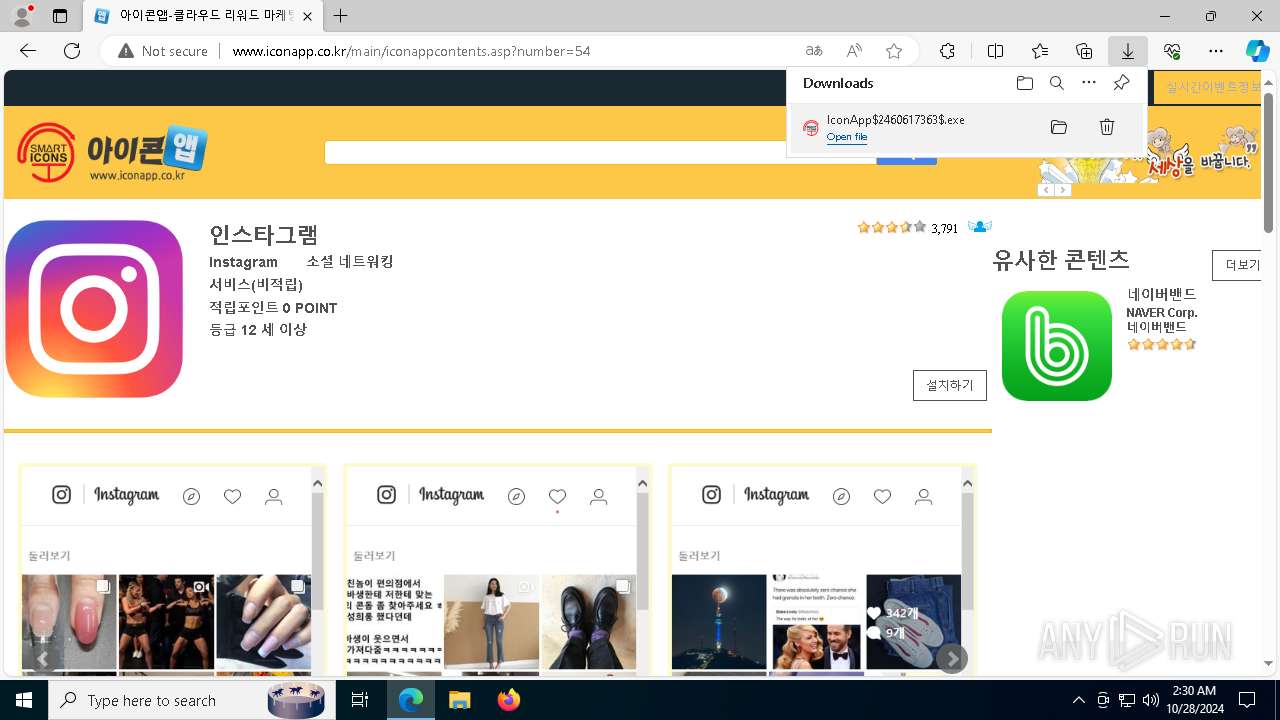Open more options in Downloads panel
Screen dimensions: 1280x720
(1089, 83)
